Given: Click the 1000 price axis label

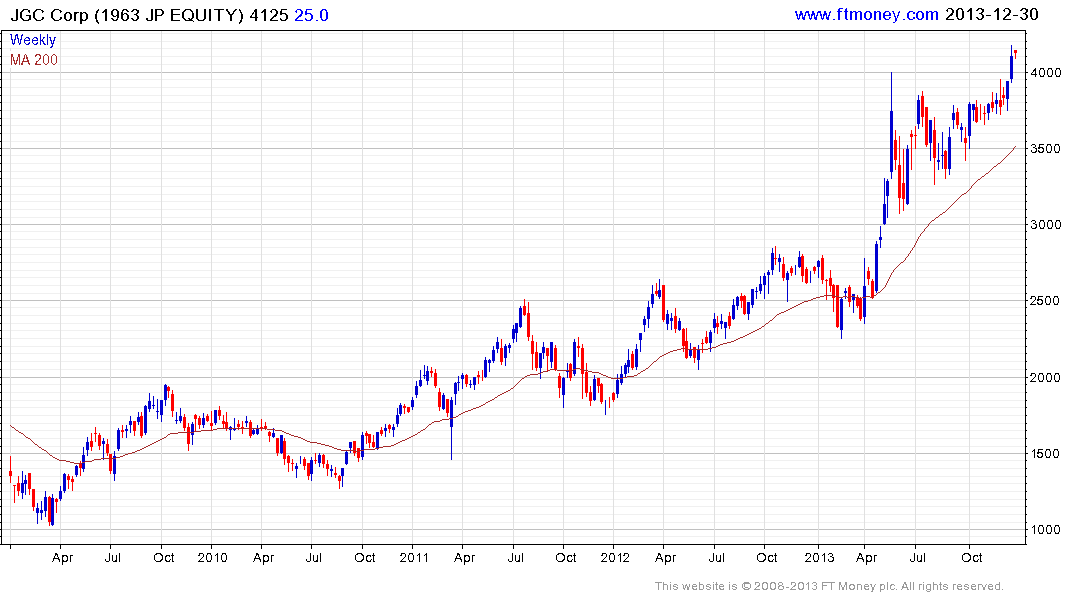Looking at the screenshot, I should point(1046,530).
